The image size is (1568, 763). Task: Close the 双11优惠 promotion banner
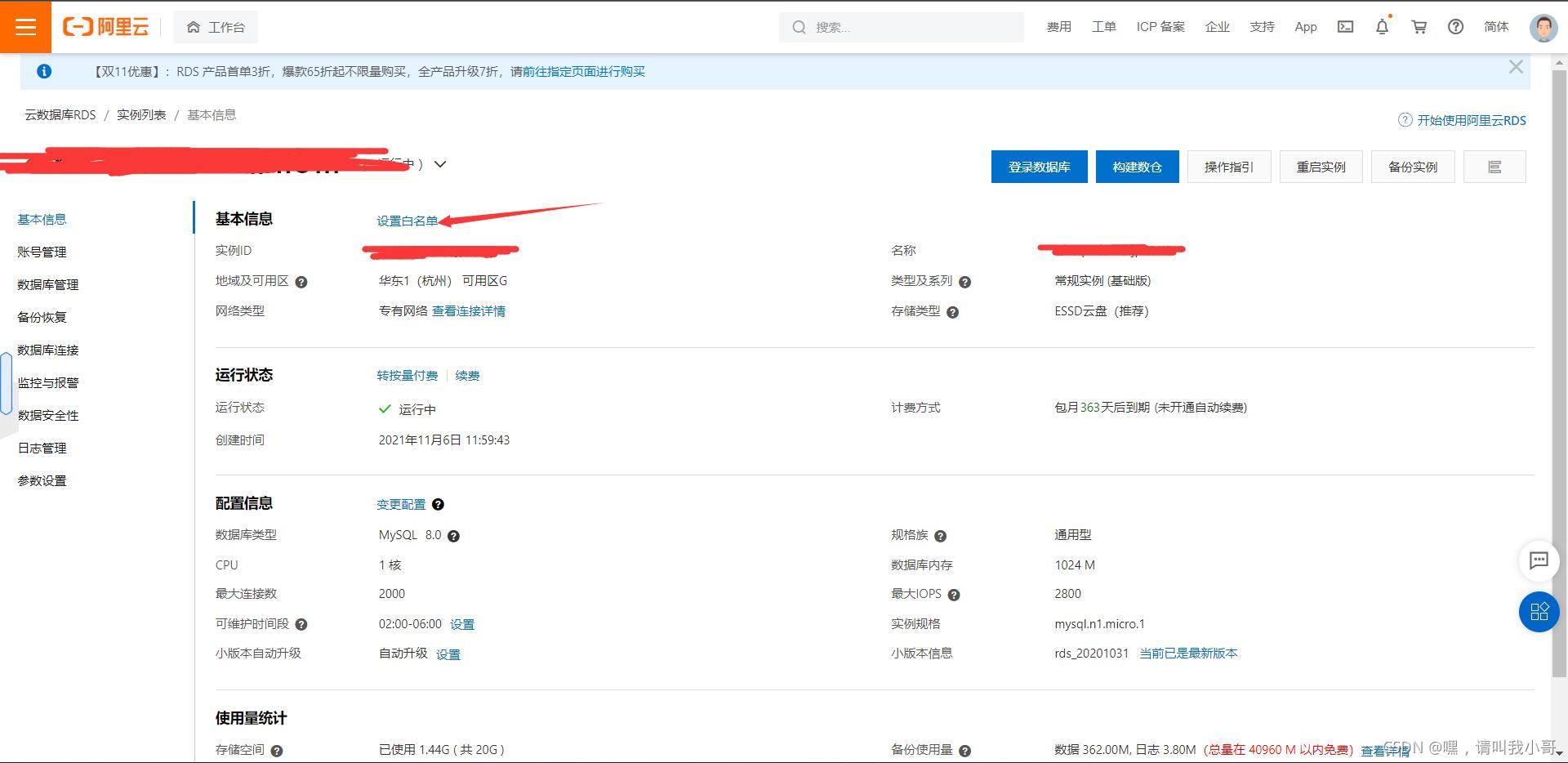(1516, 67)
